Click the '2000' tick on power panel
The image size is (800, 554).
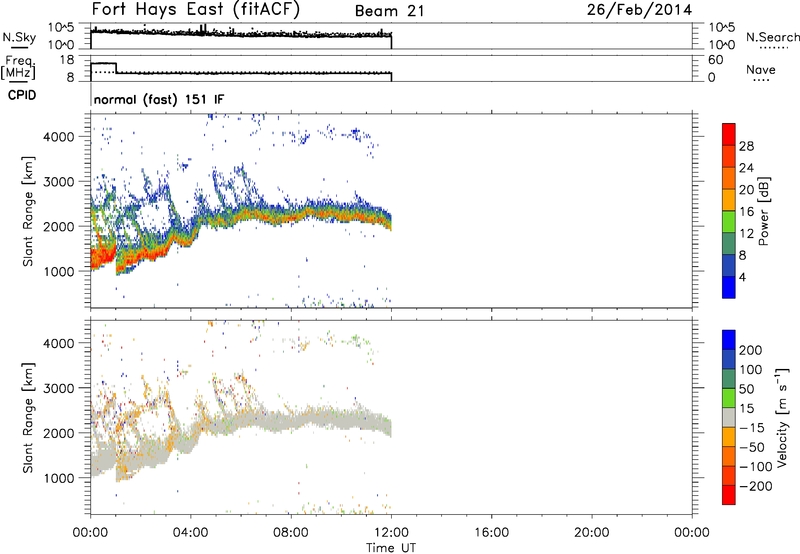(59, 226)
